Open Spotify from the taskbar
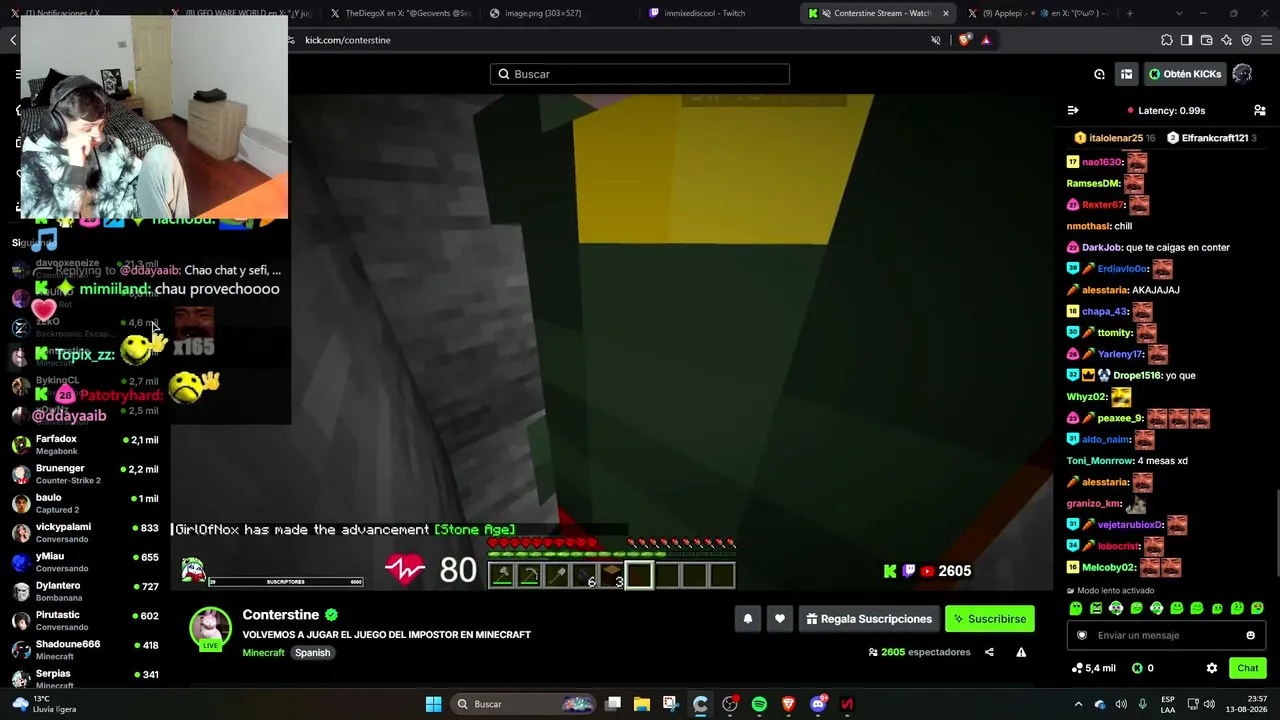 click(759, 704)
